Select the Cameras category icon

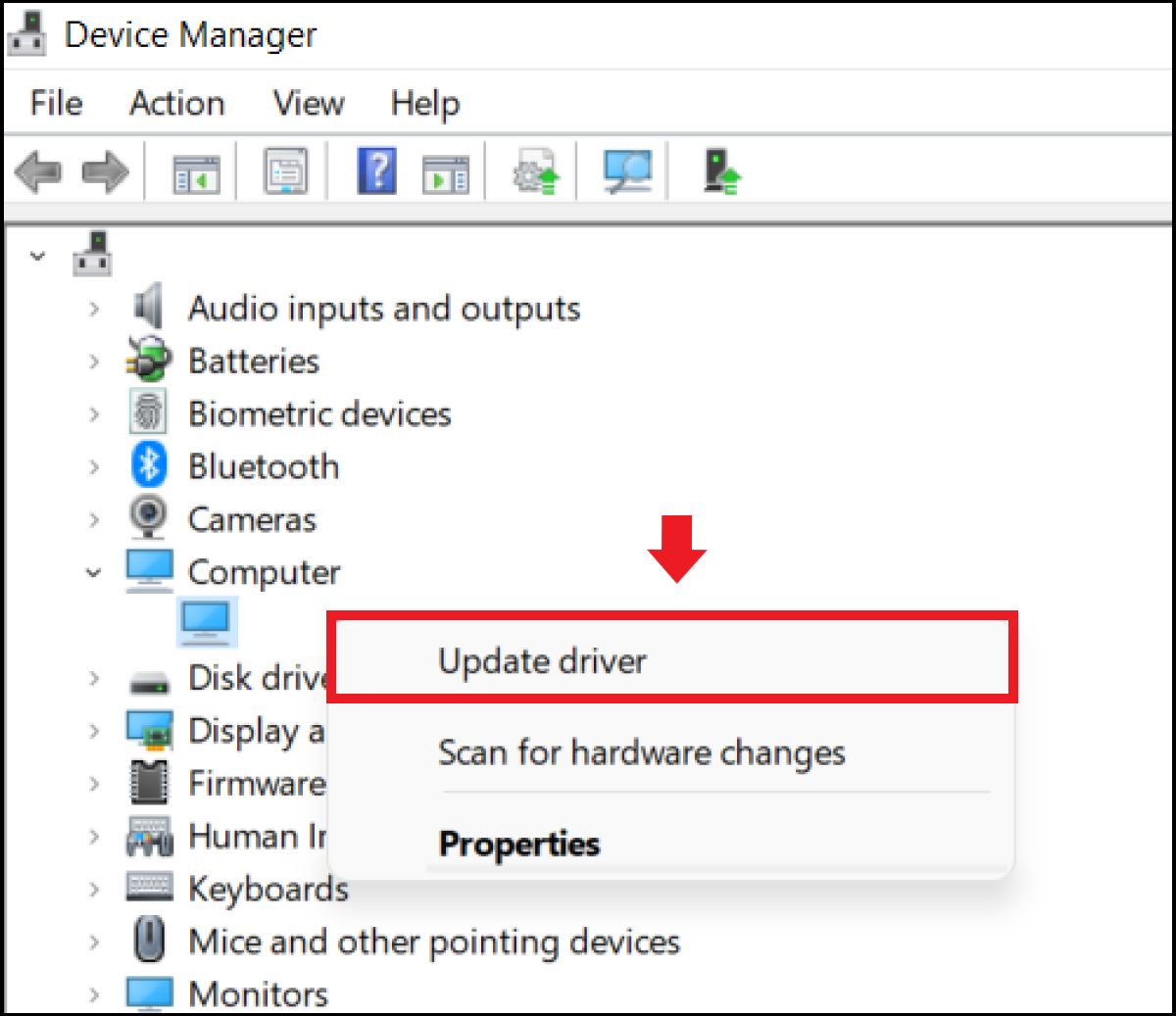(x=149, y=519)
